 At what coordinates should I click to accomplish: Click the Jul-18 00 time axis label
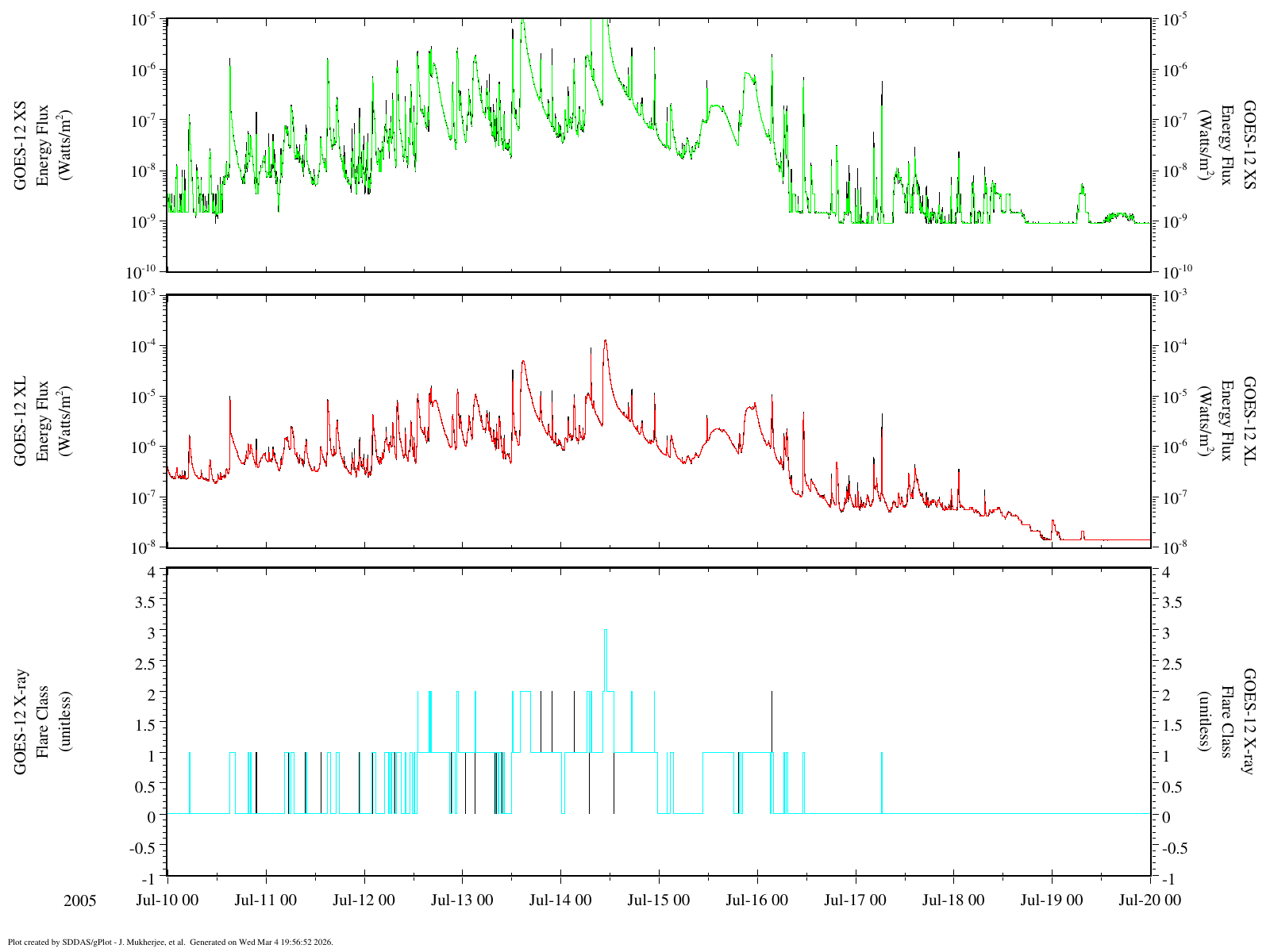pyautogui.click(x=953, y=900)
